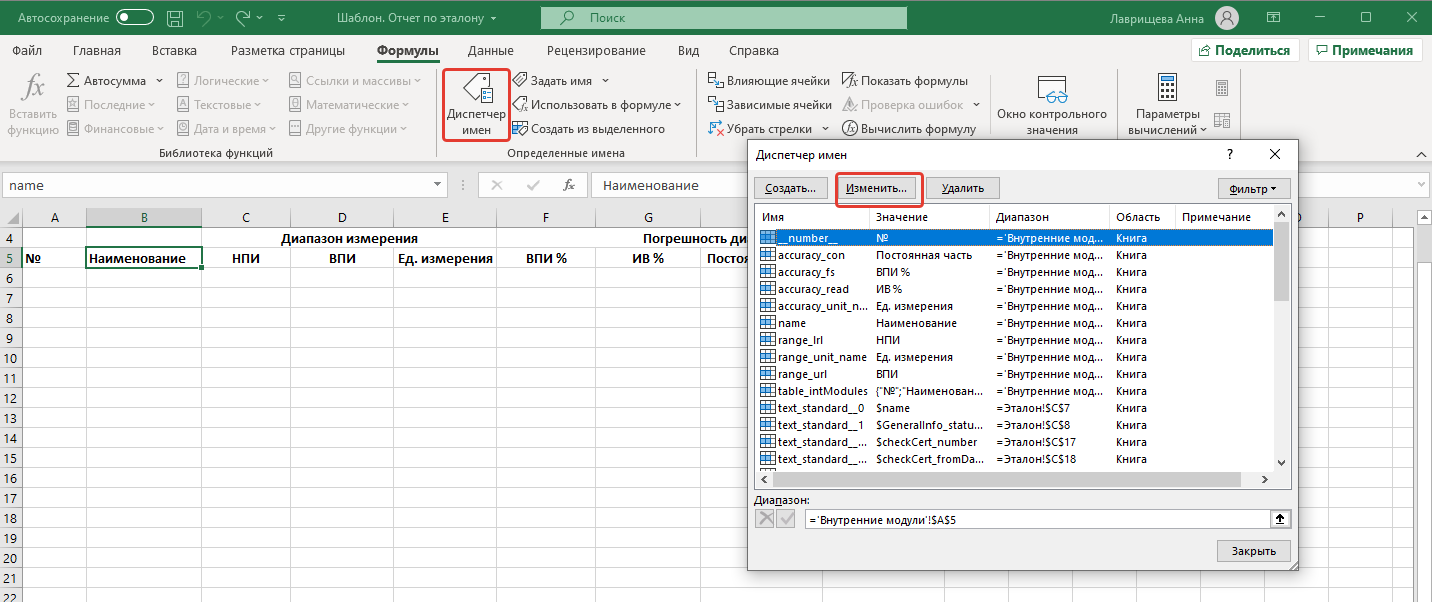
Task: Click the Поделиться button
Action: 1246,51
